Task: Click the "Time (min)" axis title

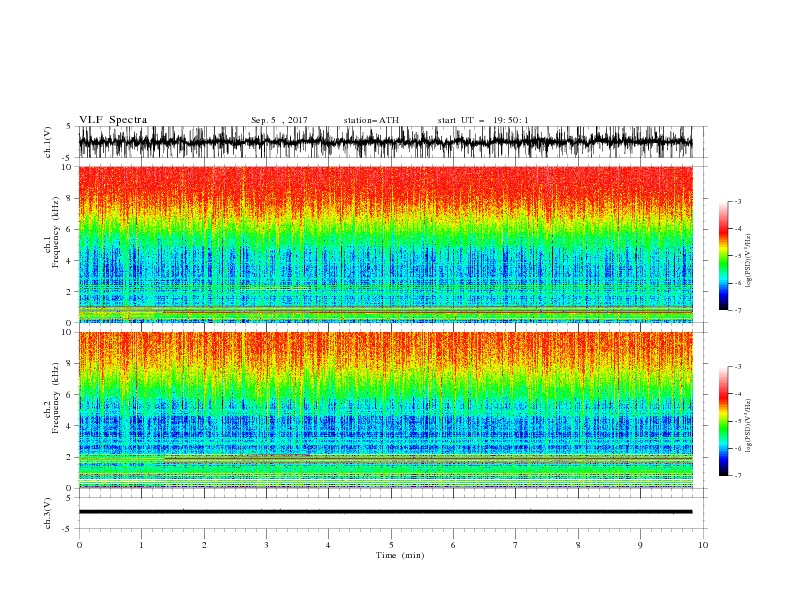Action: pos(400,555)
